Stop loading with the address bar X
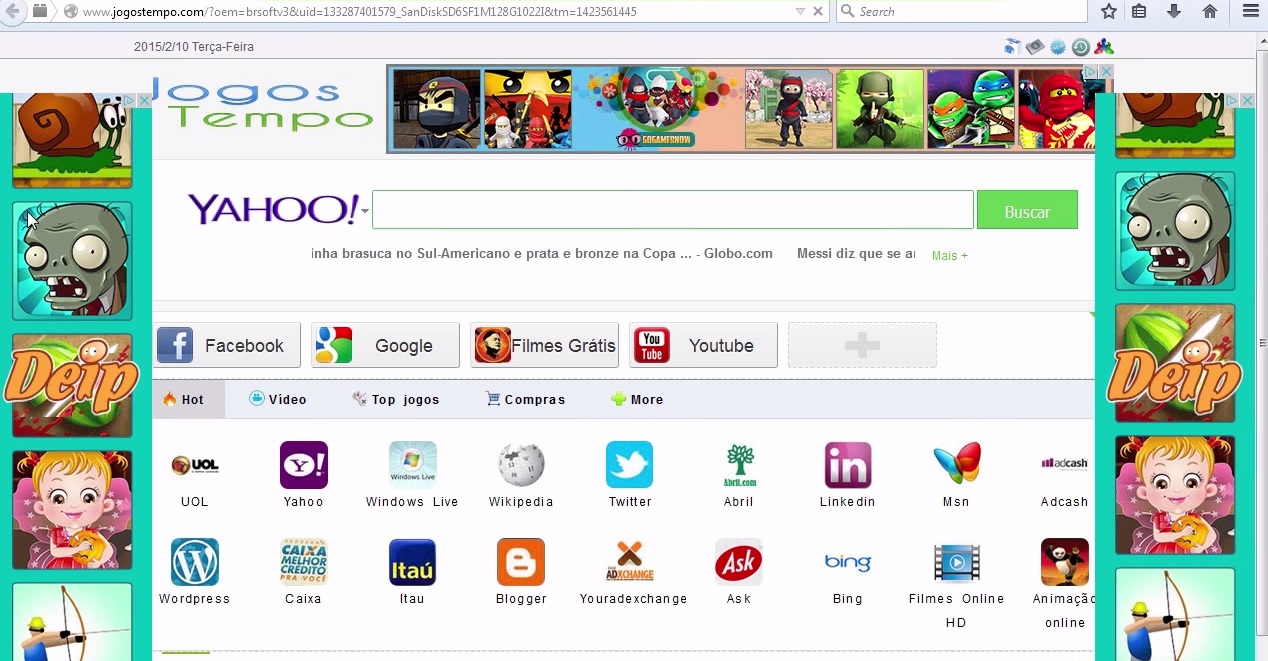Image resolution: width=1268 pixels, height=661 pixels. 818,11
